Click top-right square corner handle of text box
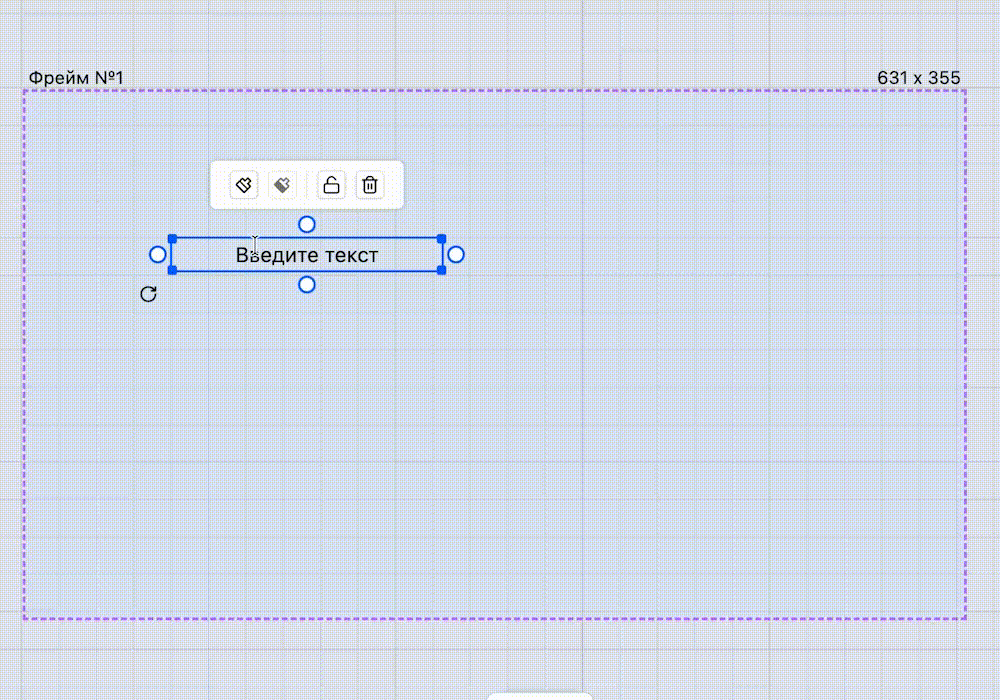 coord(442,239)
